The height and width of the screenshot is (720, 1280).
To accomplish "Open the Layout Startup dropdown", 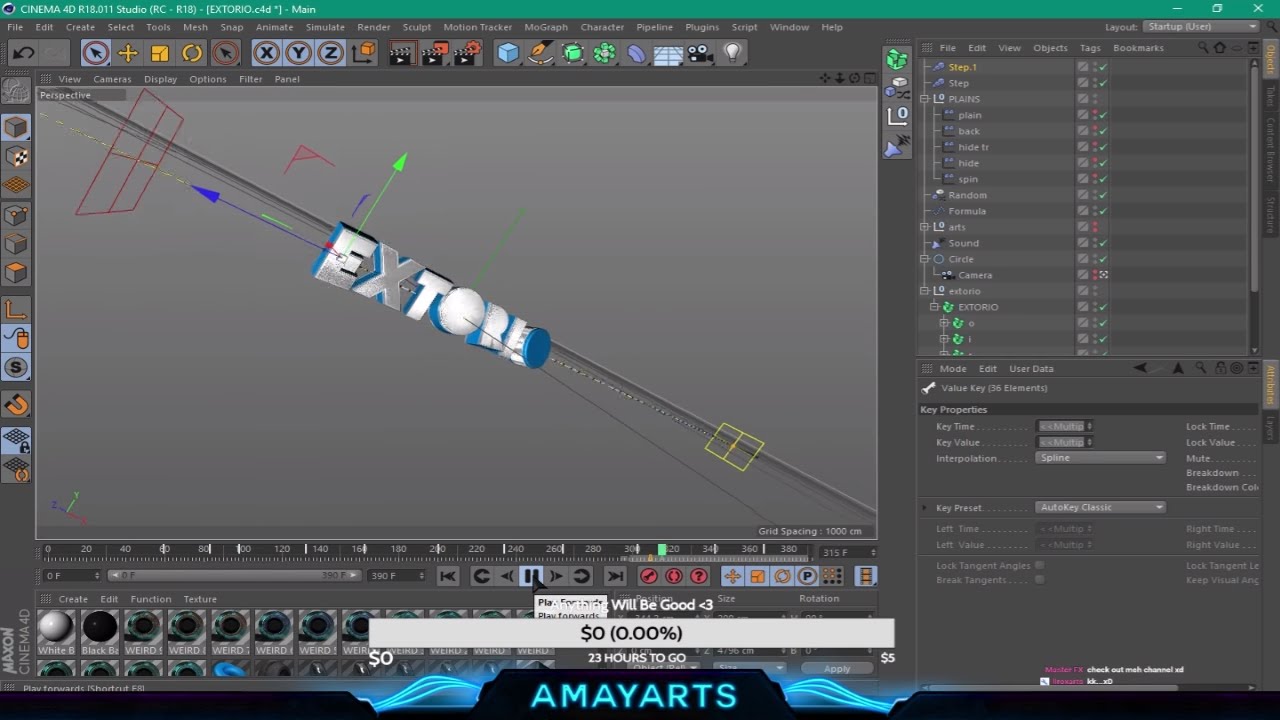I will pyautogui.click(x=1203, y=27).
